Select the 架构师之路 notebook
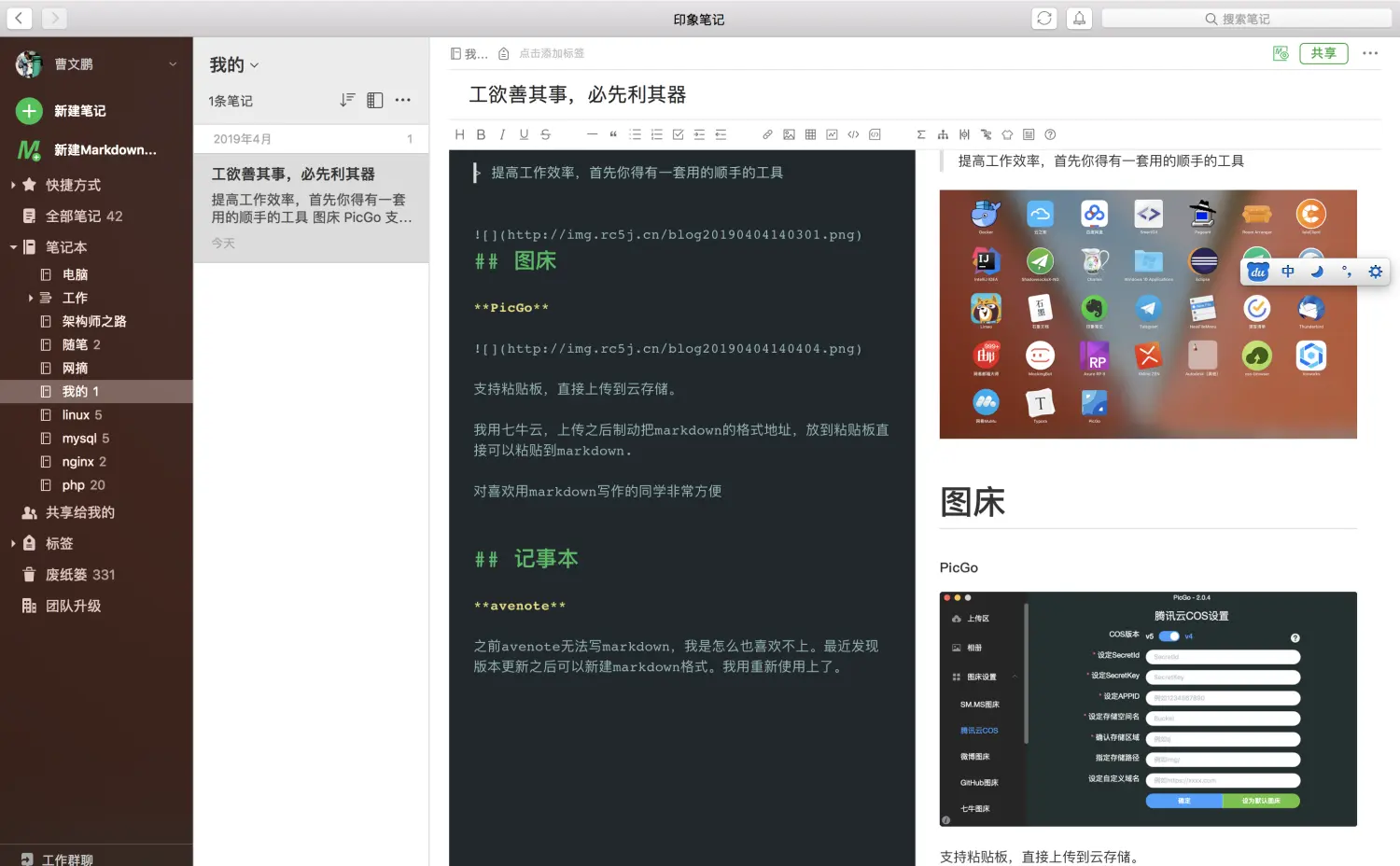1400x866 pixels. point(96,321)
